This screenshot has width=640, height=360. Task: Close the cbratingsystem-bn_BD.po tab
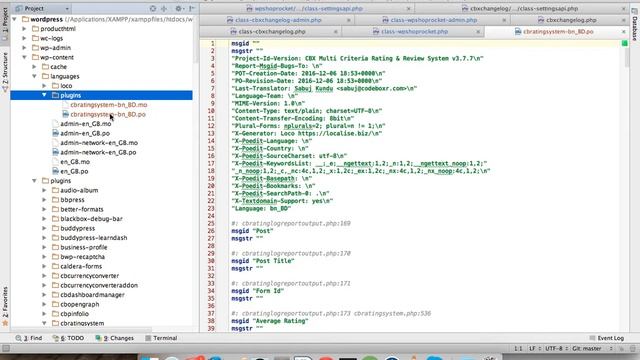click(x=624, y=31)
